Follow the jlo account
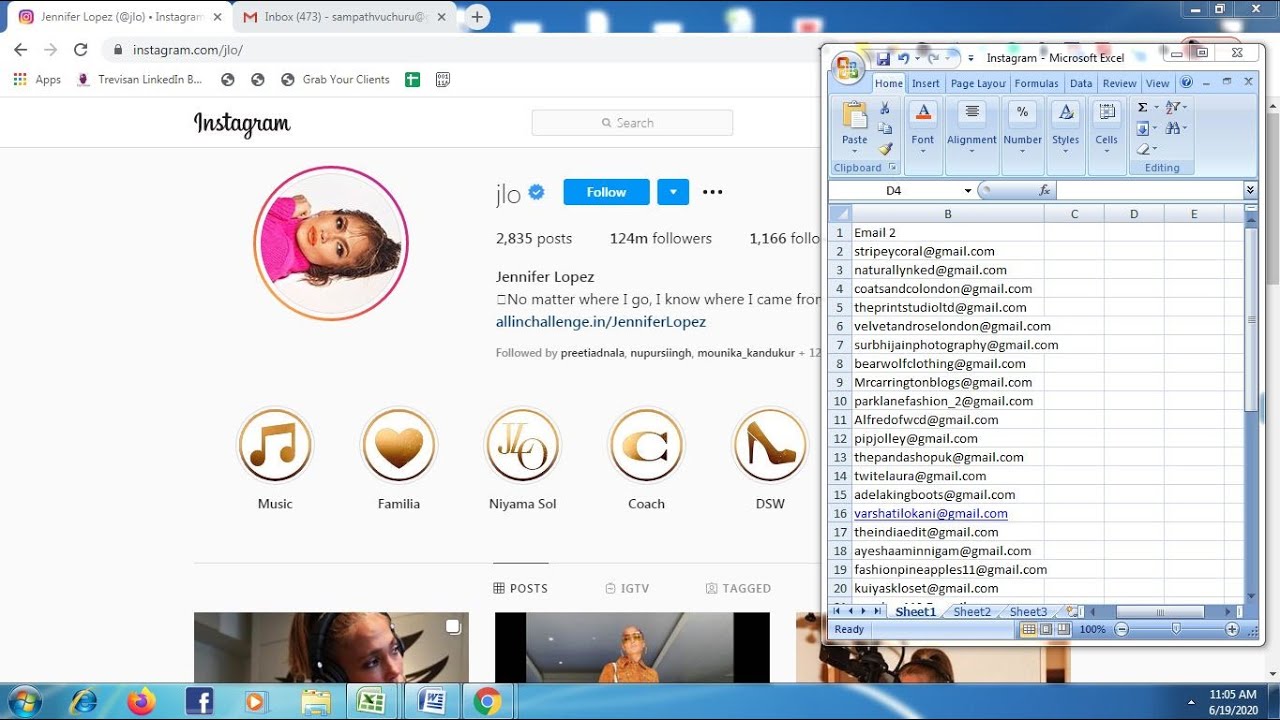 click(x=606, y=192)
